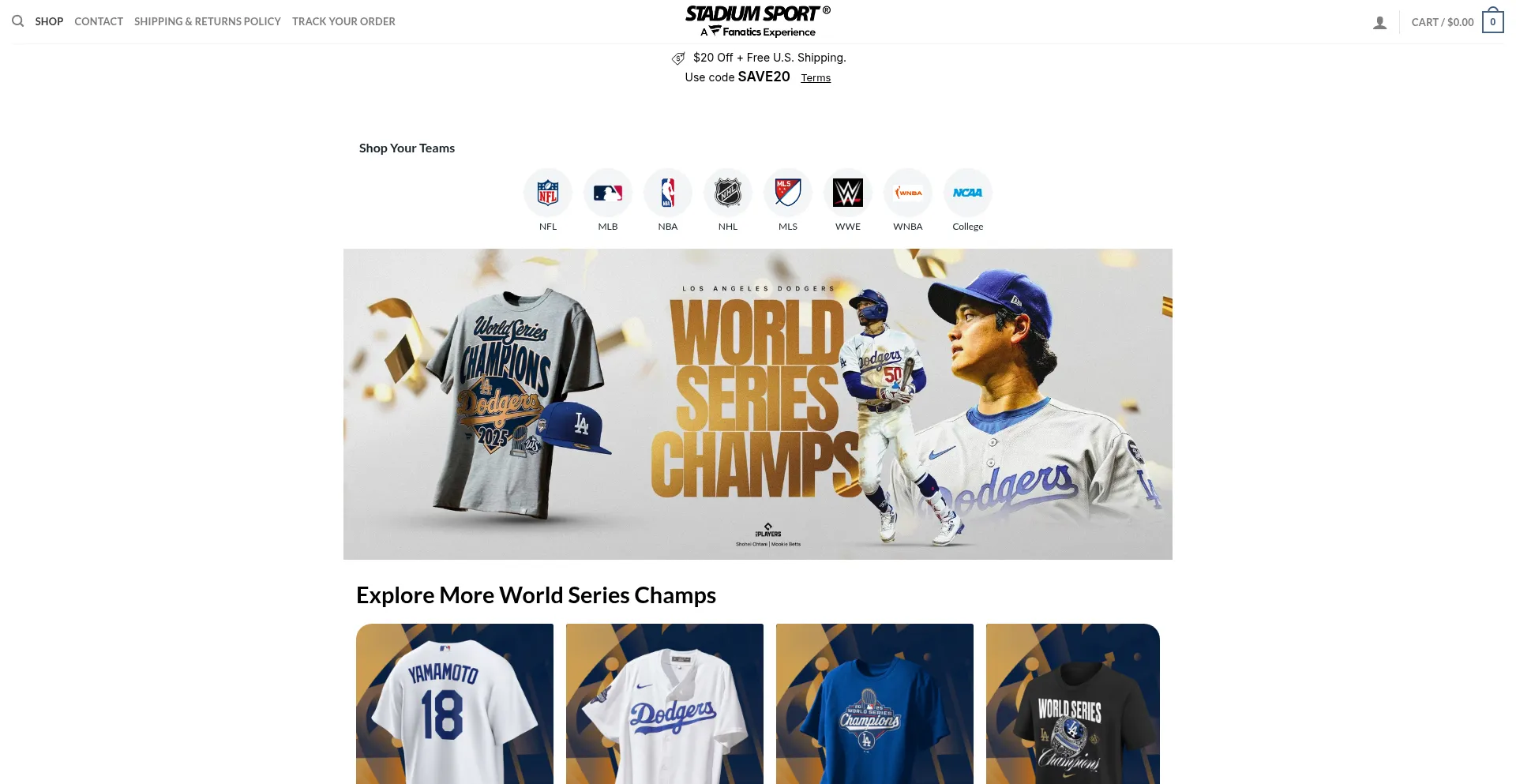Go to the CONTACT page
The image size is (1516, 784).
tap(99, 21)
